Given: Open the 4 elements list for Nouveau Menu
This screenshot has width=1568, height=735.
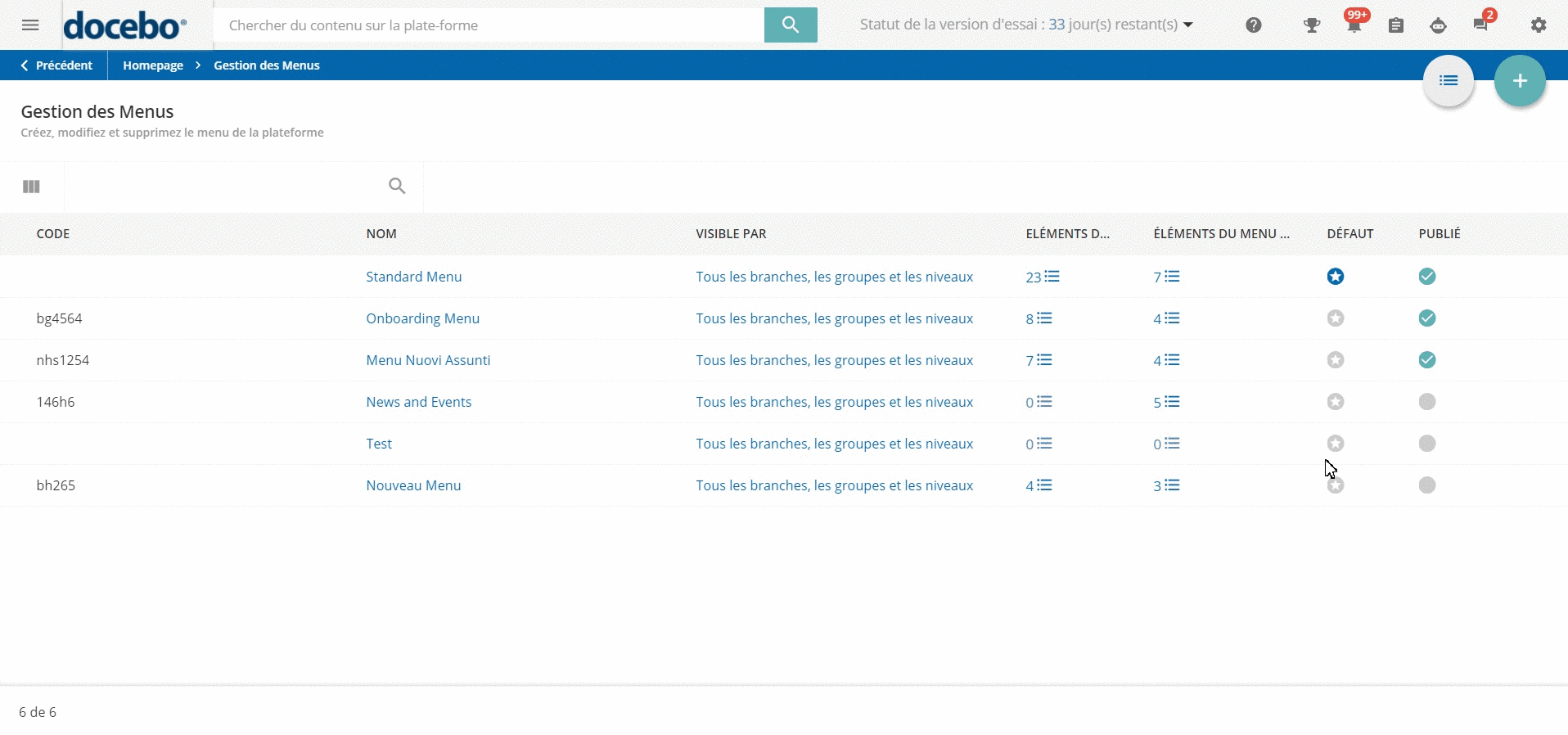Looking at the screenshot, I should (x=1039, y=485).
